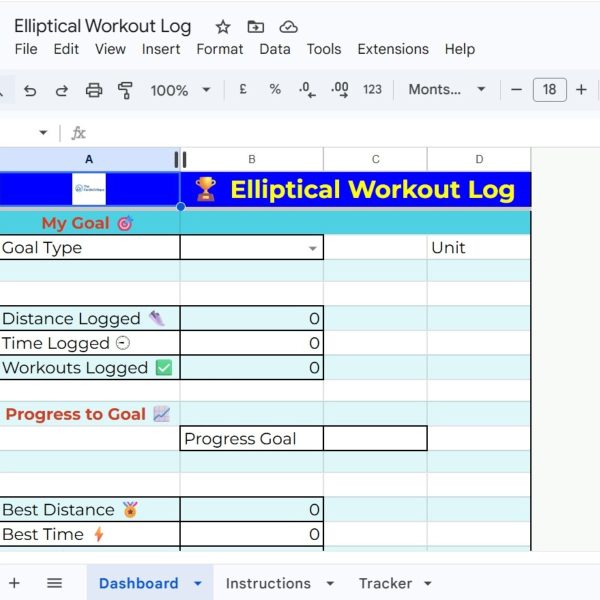Open the 123 number format menu
Screen dimensions: 600x600
tap(372, 90)
